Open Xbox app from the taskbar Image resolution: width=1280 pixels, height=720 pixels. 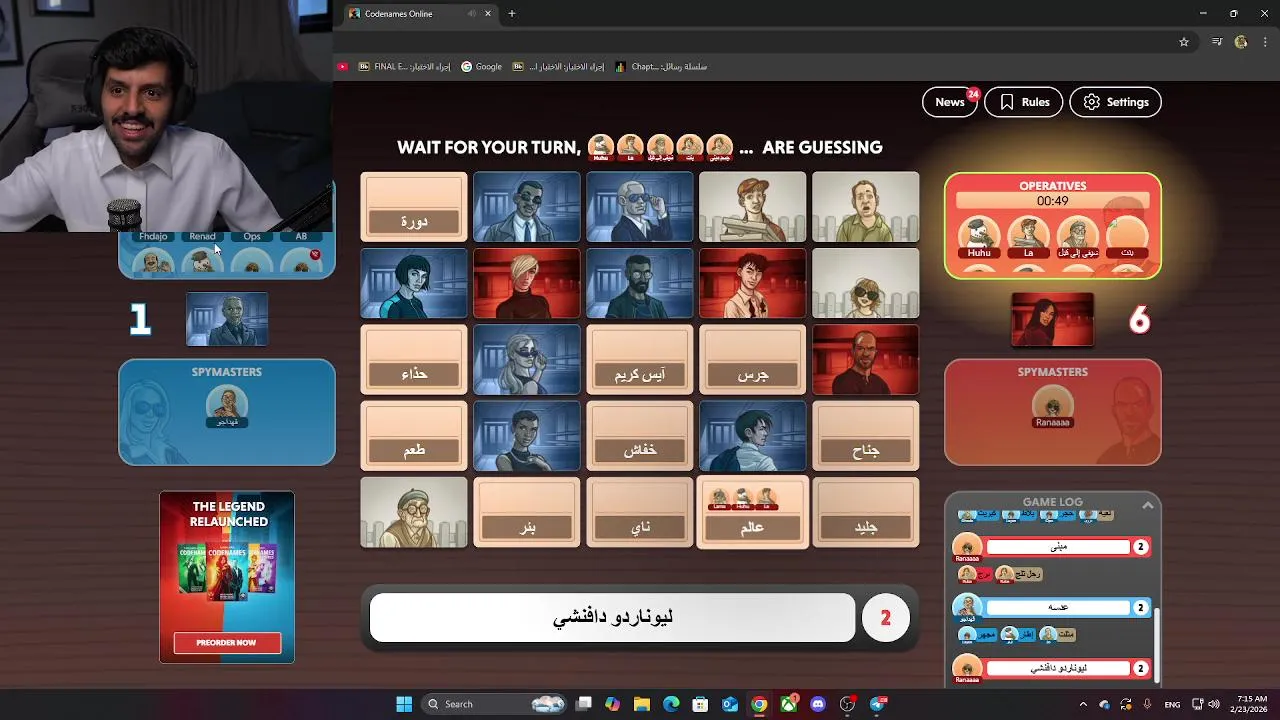coord(789,704)
